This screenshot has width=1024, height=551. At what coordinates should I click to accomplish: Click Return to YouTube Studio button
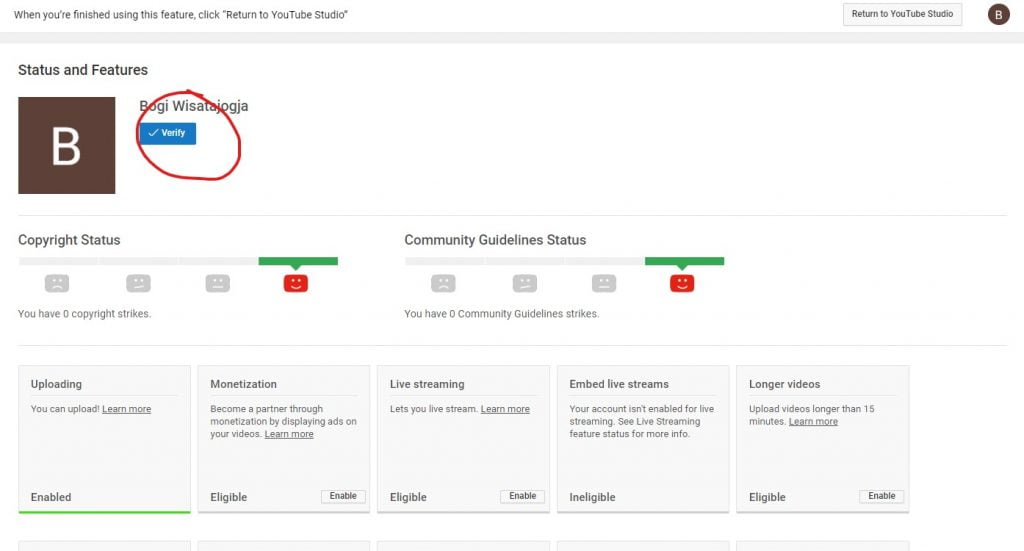point(902,14)
